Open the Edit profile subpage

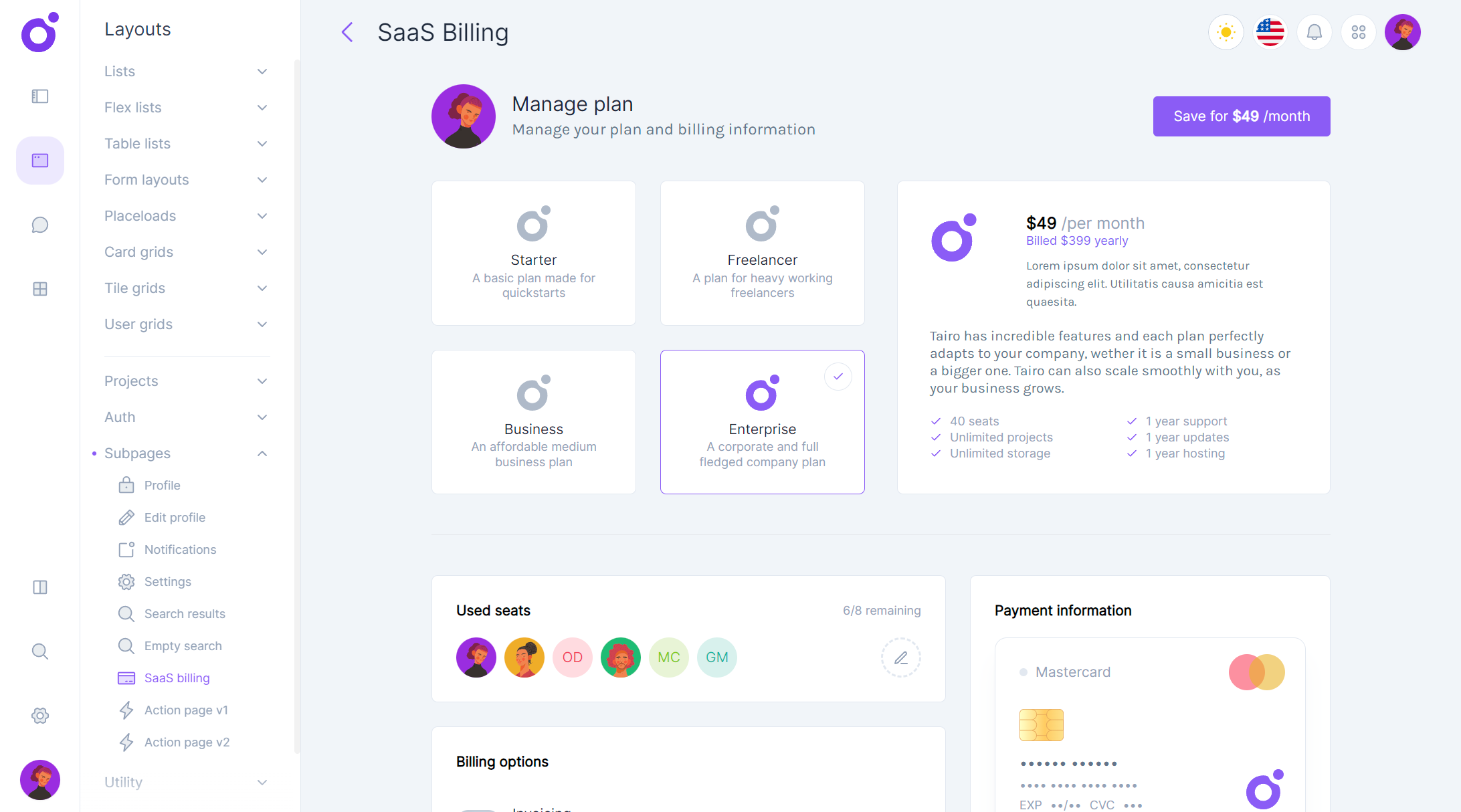pos(175,517)
